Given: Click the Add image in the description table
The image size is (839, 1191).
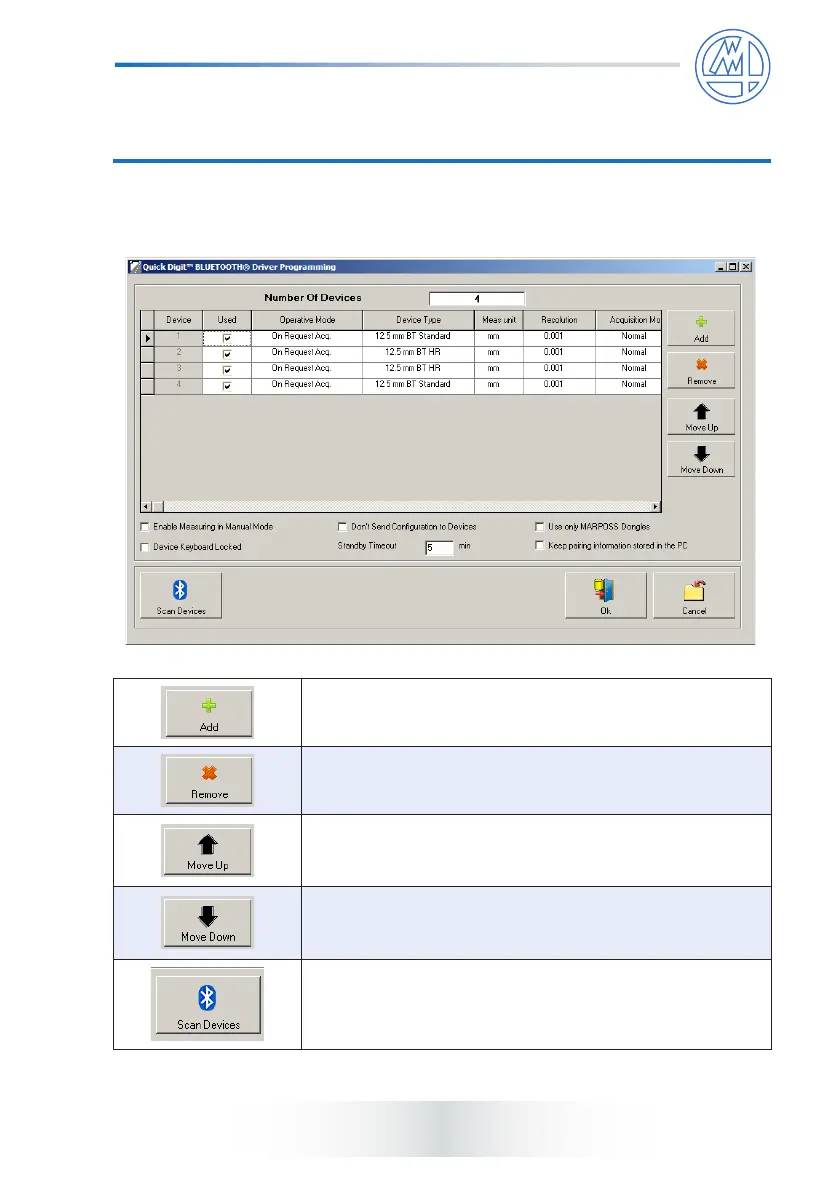Looking at the screenshot, I should point(207,712).
